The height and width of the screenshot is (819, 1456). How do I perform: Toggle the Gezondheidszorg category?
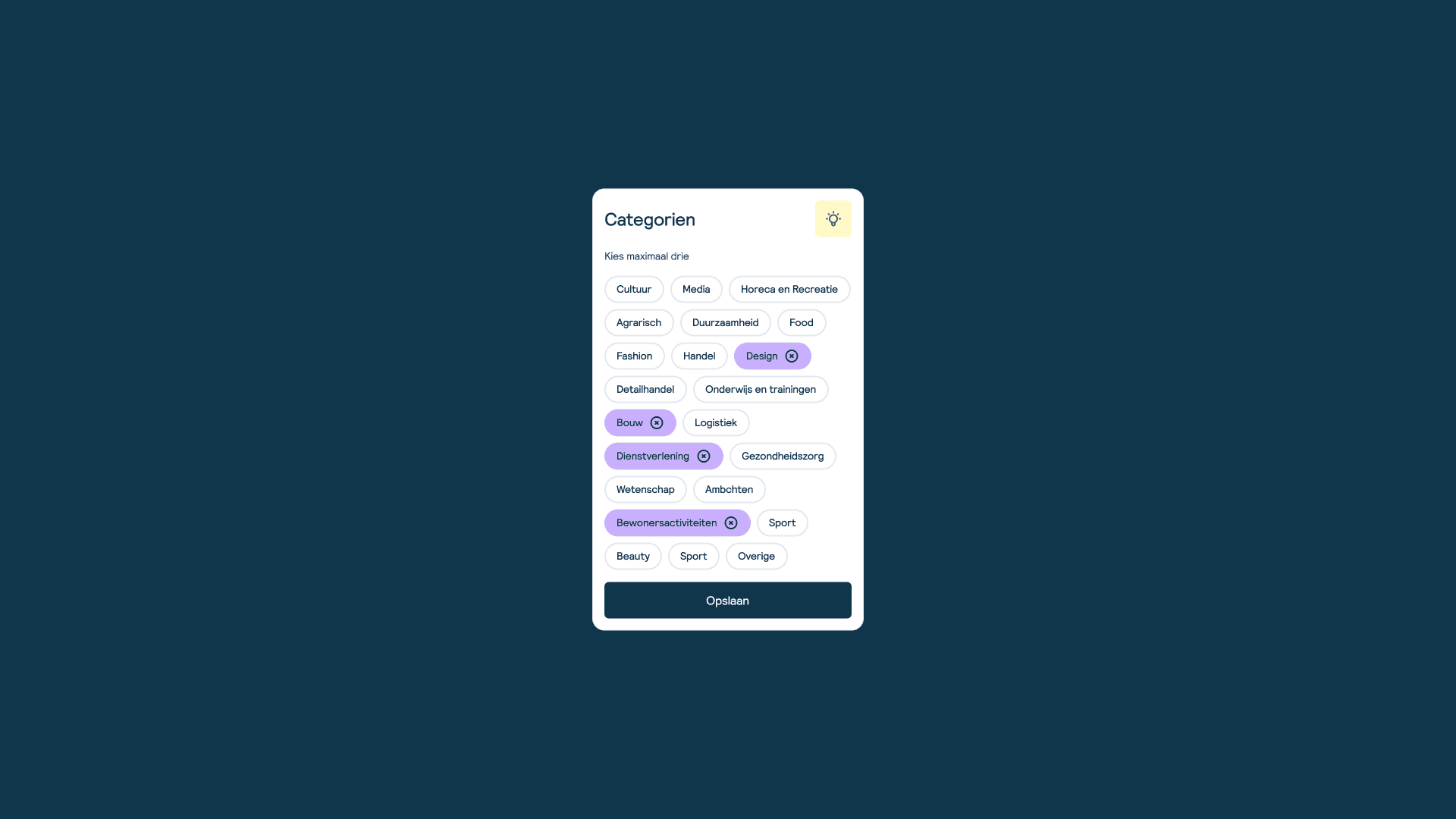point(782,456)
